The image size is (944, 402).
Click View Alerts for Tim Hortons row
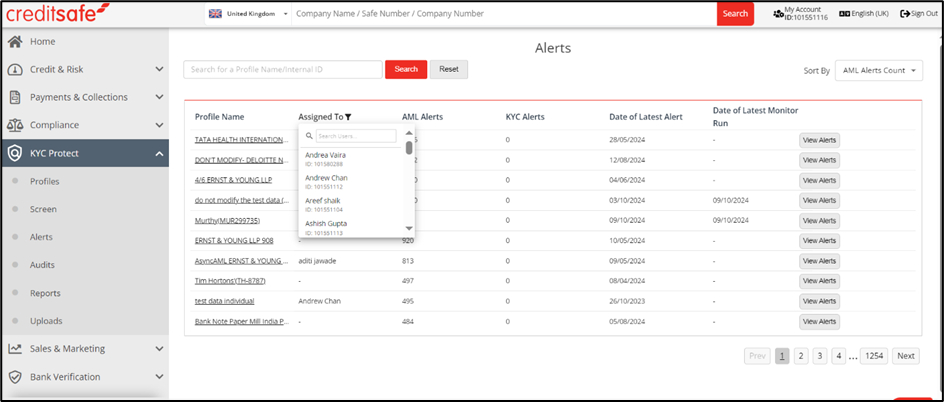point(819,281)
